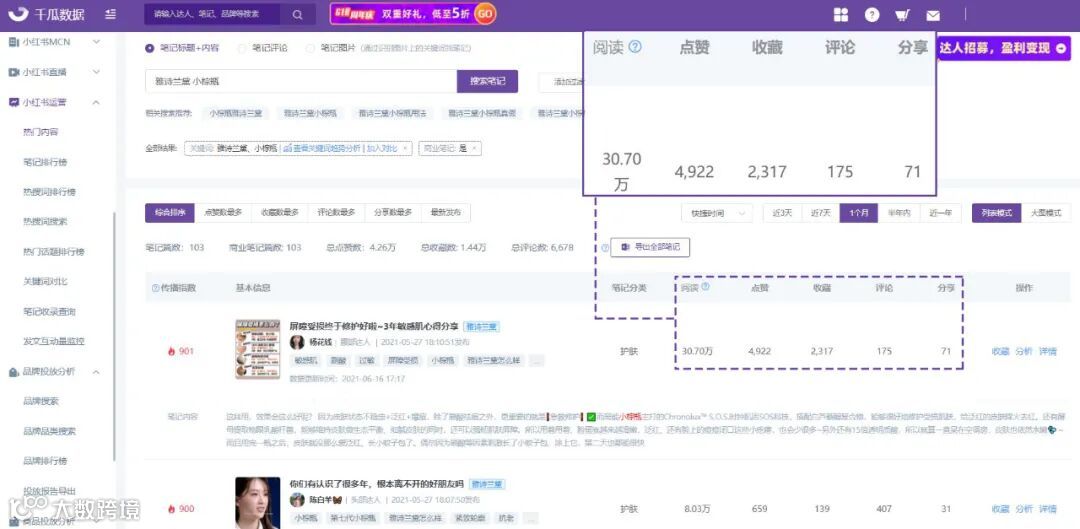The image size is (1080, 529).
Task: Open 笔记排行榜 in the sidebar
Action: (x=45, y=162)
